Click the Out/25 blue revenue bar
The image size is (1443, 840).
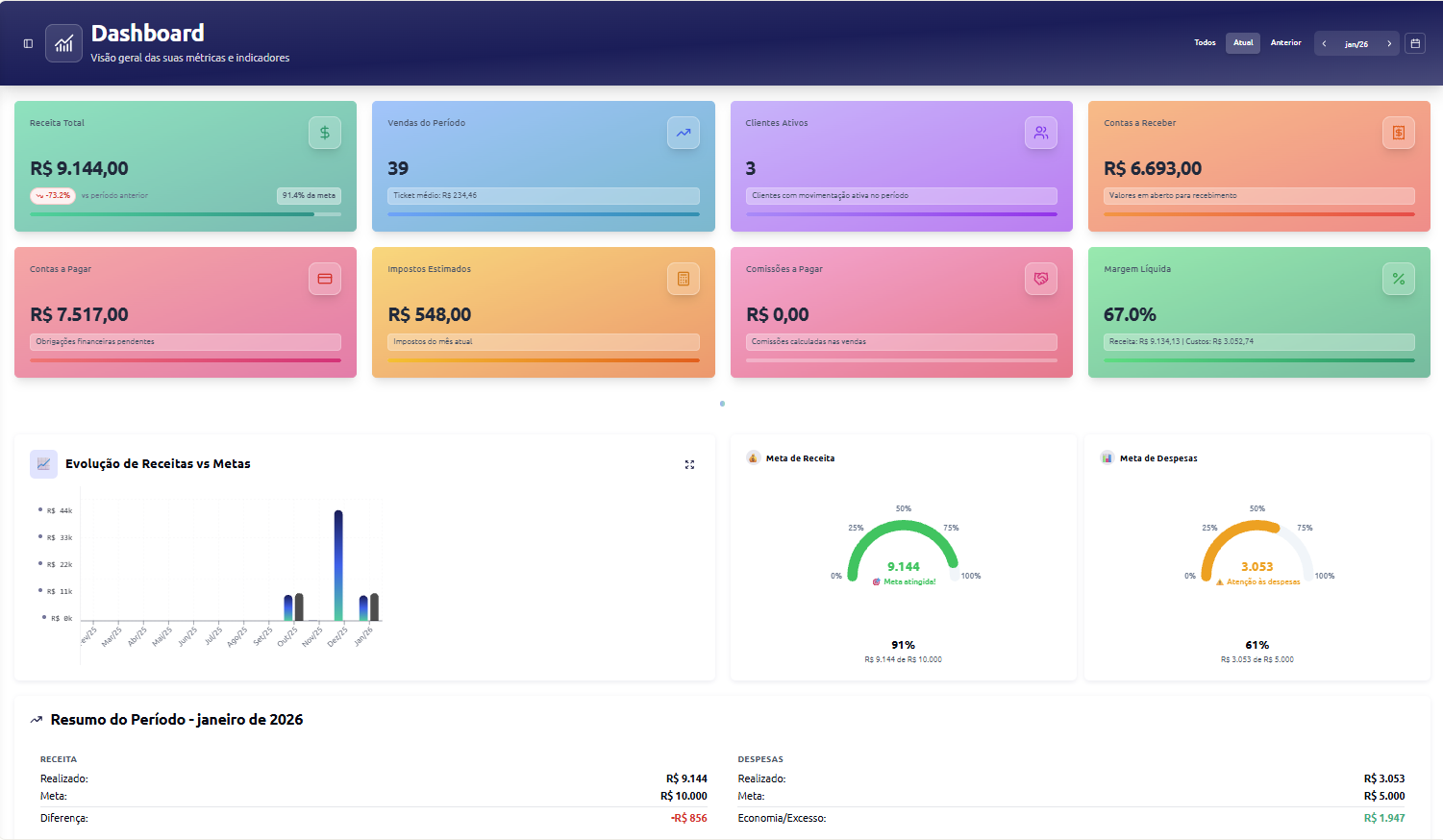coord(288,607)
